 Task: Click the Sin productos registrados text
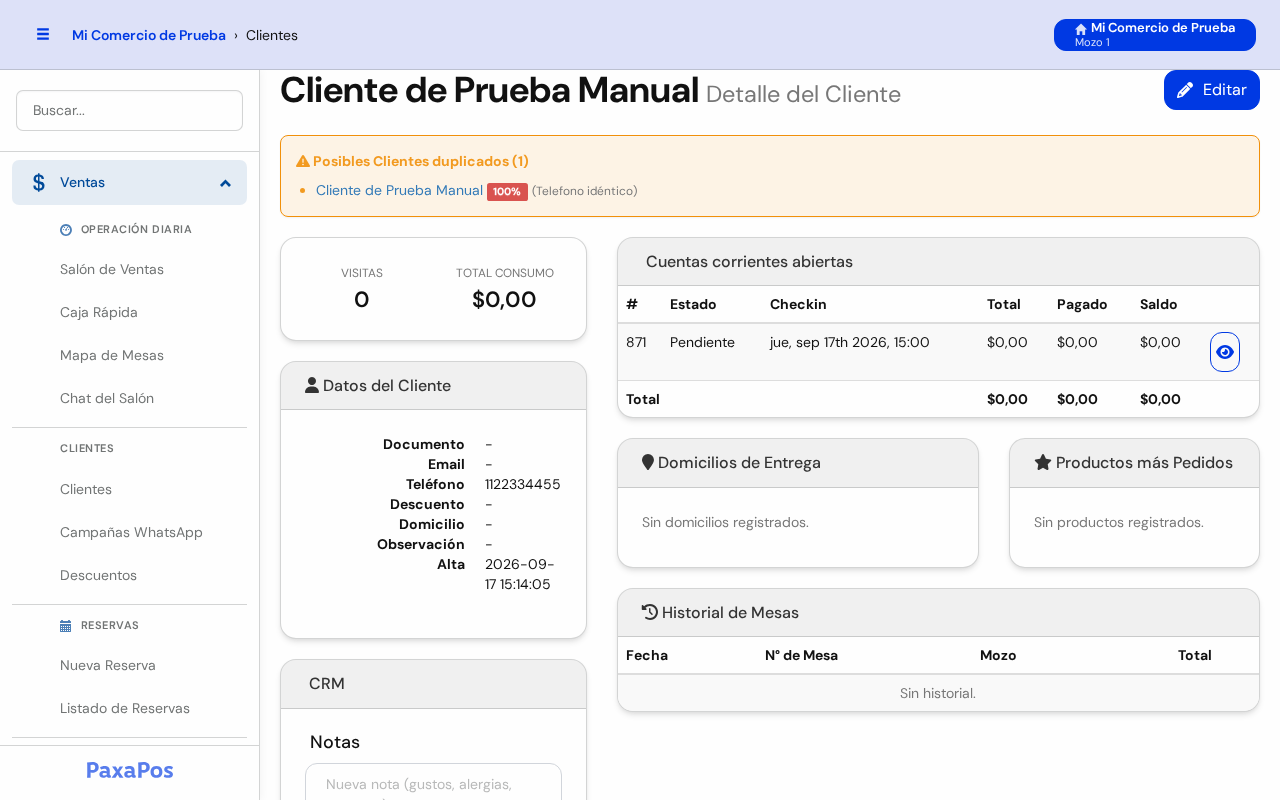(x=1119, y=522)
